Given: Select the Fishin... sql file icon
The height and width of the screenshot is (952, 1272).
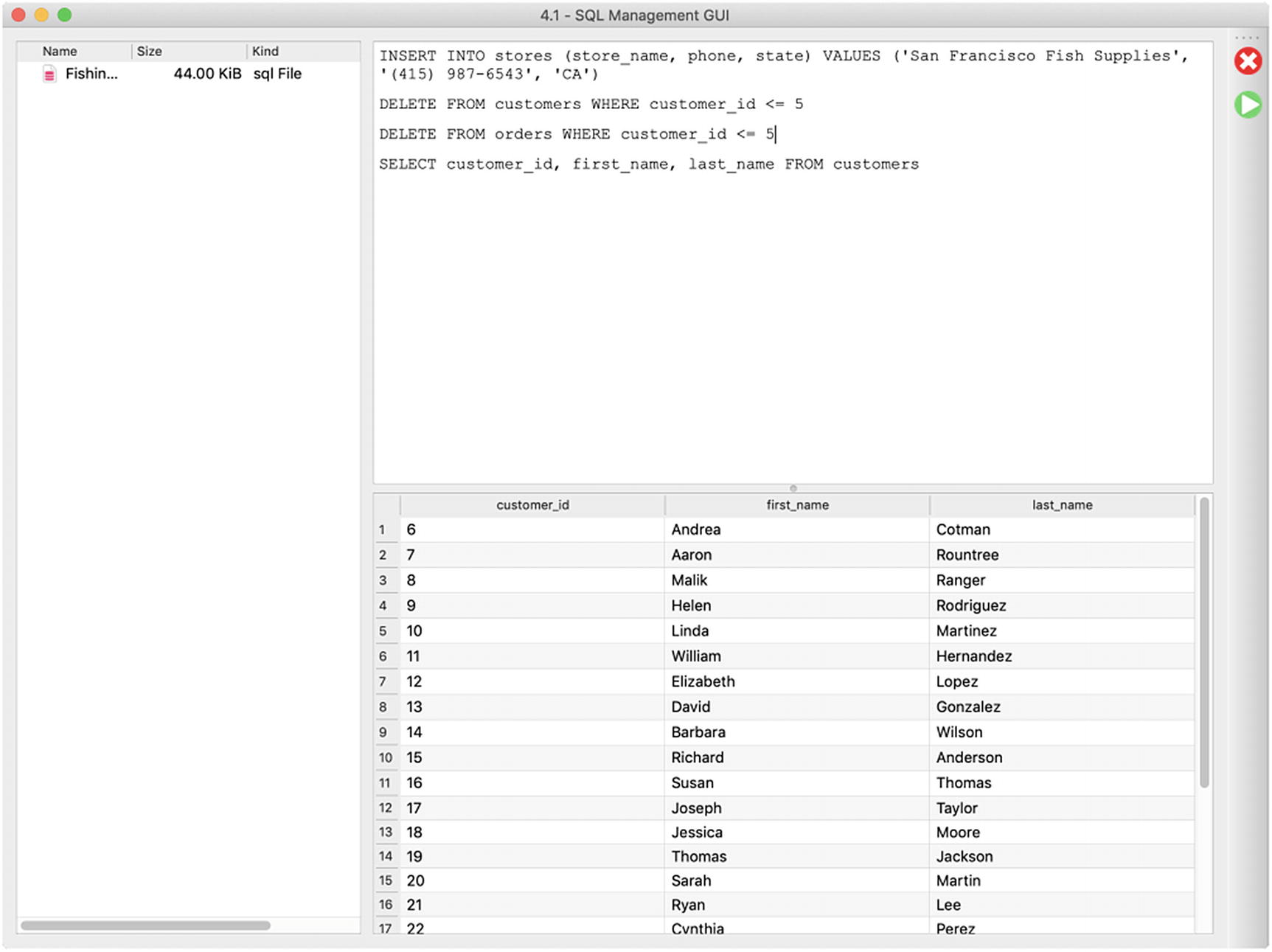Looking at the screenshot, I should coord(49,74).
